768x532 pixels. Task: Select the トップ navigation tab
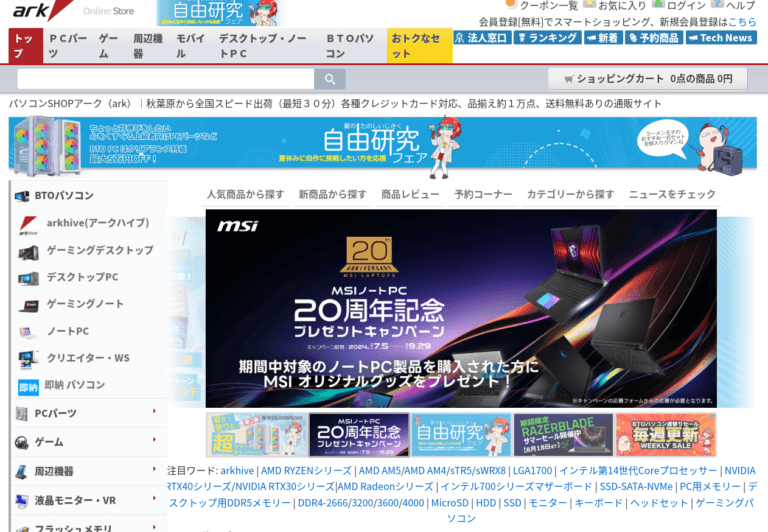(x=26, y=46)
